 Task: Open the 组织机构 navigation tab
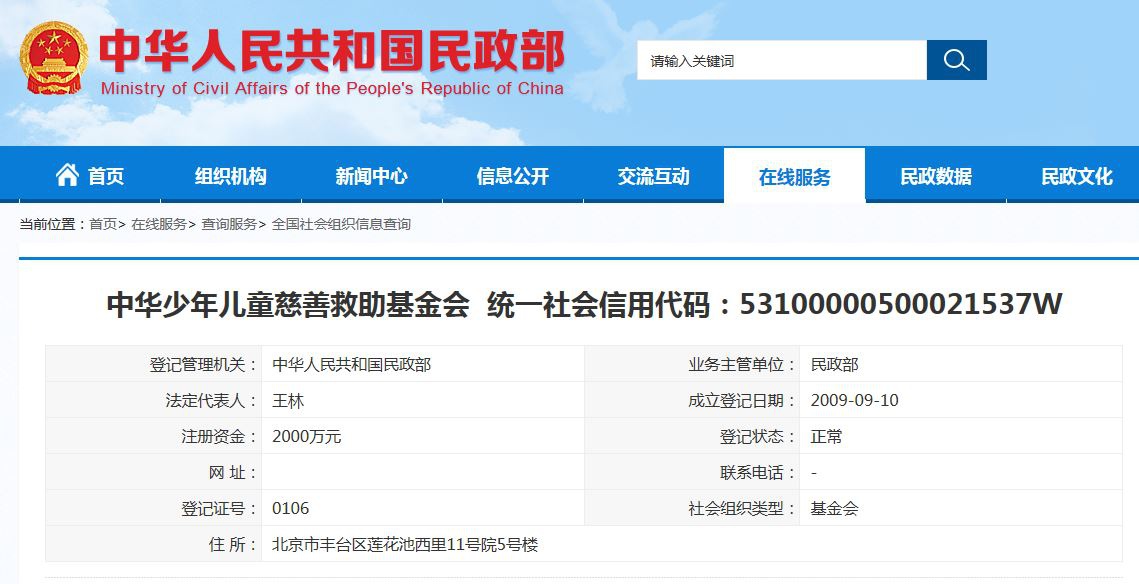(231, 175)
